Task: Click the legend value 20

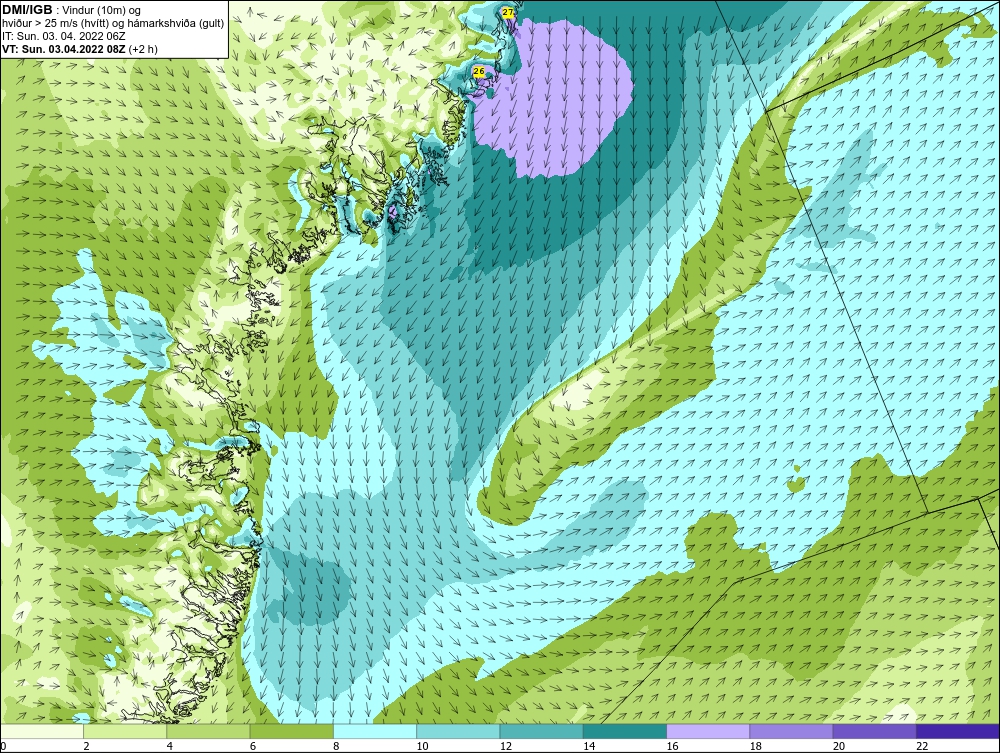Action: 839,747
